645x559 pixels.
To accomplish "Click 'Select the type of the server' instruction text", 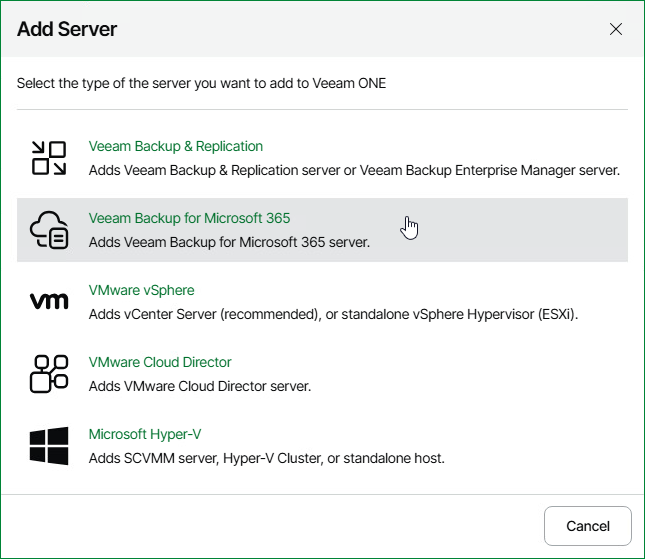I will pos(202,84).
